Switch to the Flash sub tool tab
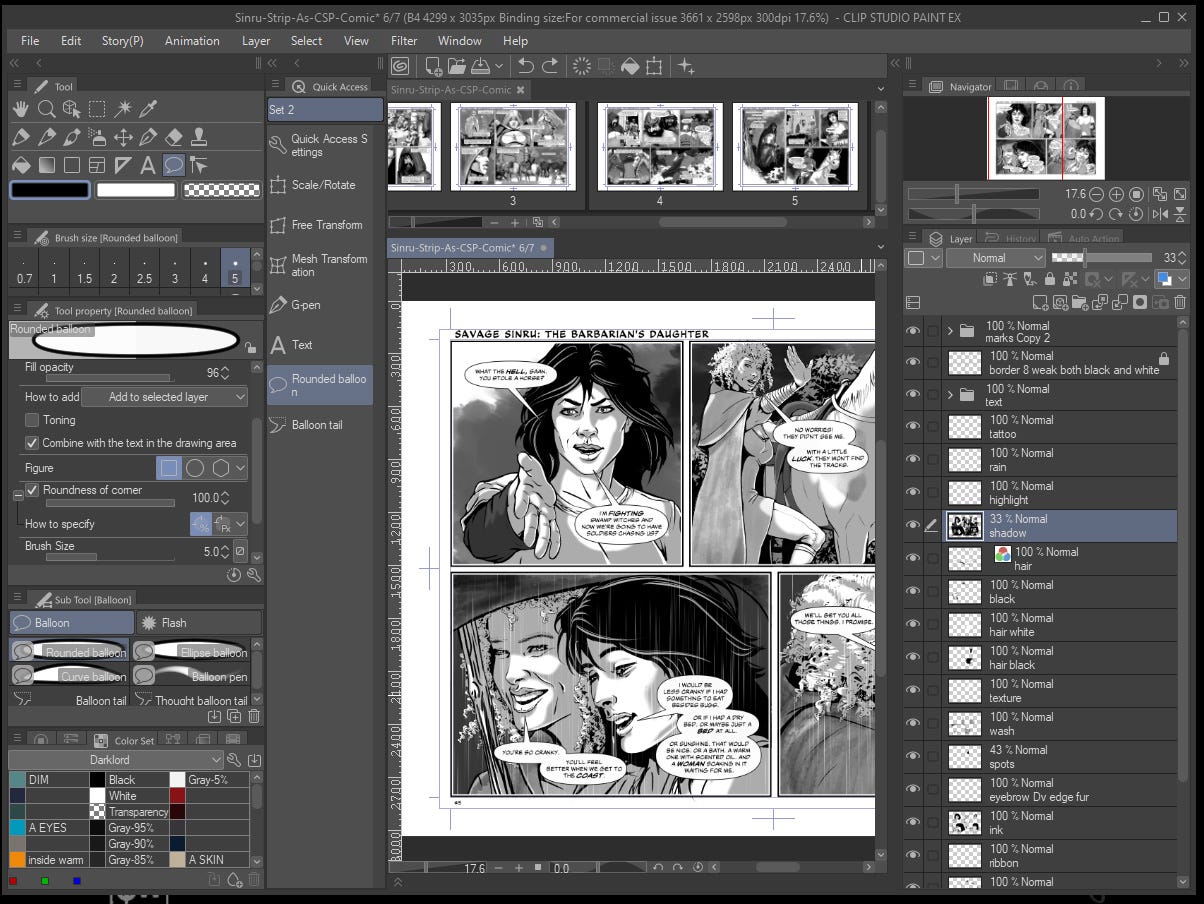 (x=197, y=622)
